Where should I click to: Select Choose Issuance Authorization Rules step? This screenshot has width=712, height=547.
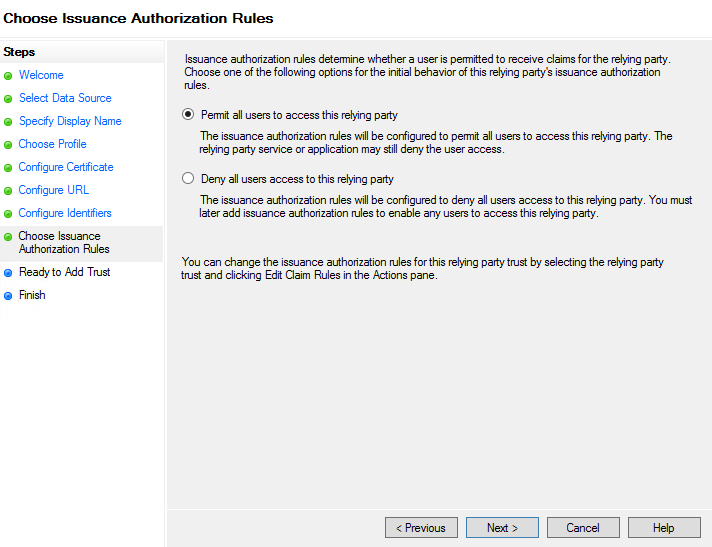click(64, 242)
